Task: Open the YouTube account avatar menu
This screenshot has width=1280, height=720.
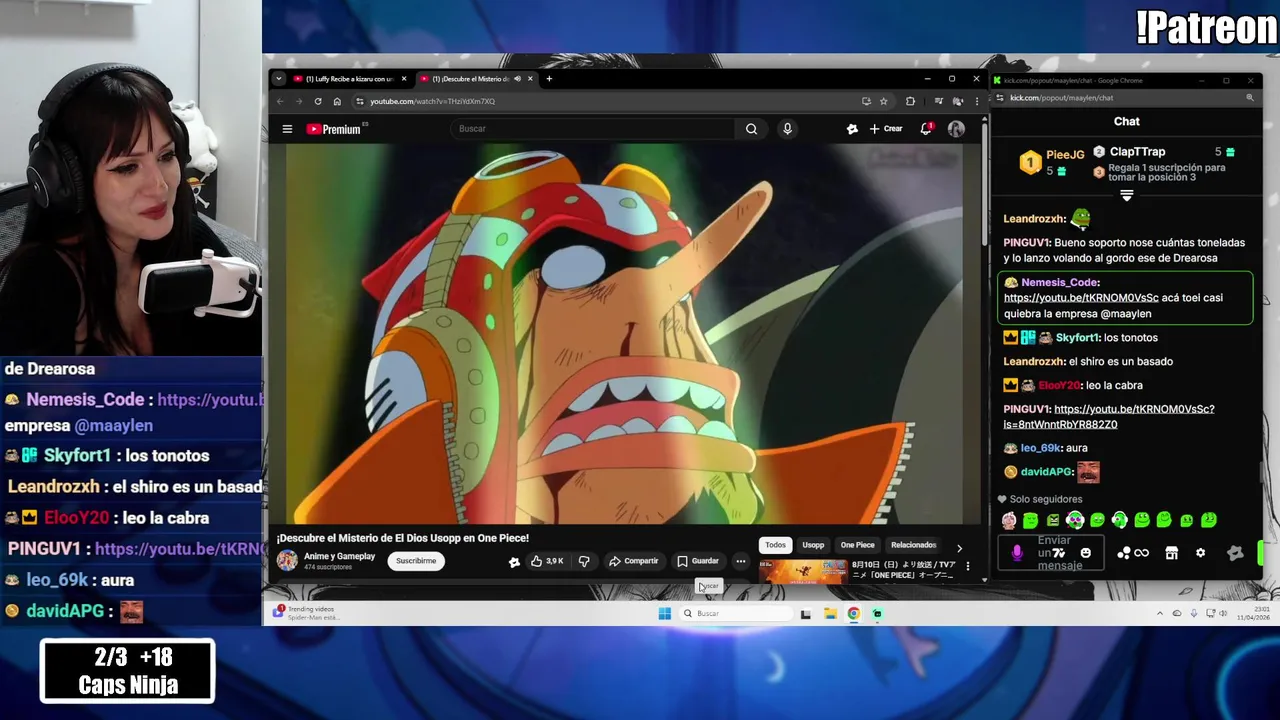Action: click(956, 129)
